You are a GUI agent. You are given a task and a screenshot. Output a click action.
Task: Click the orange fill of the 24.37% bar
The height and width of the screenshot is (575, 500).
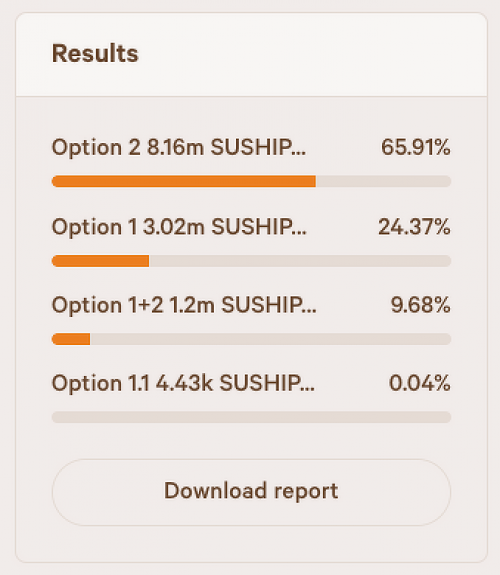click(101, 261)
